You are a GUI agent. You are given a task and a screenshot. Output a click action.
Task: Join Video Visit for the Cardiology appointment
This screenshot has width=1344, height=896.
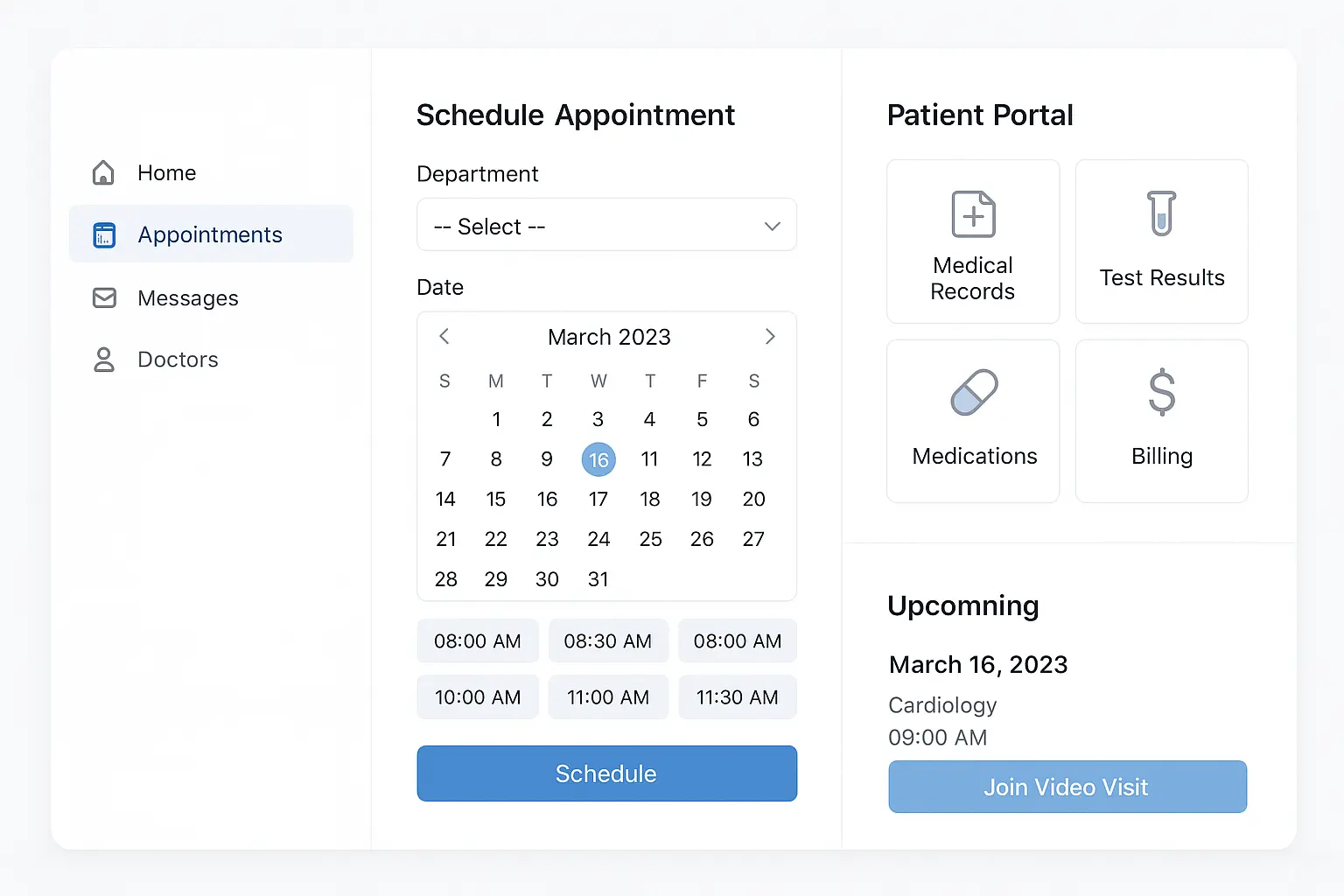1067,787
